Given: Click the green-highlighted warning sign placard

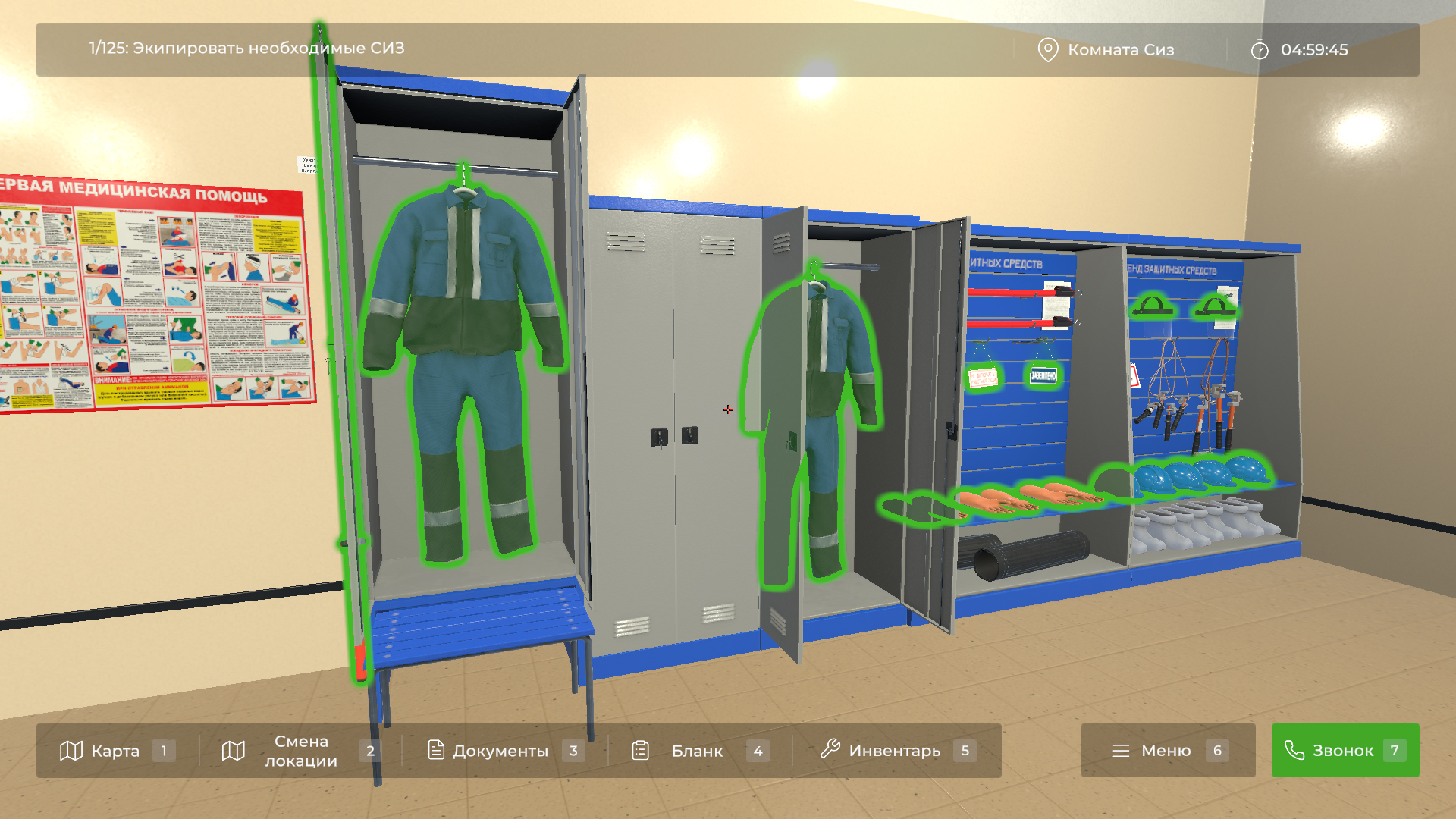Looking at the screenshot, I should point(984,377).
